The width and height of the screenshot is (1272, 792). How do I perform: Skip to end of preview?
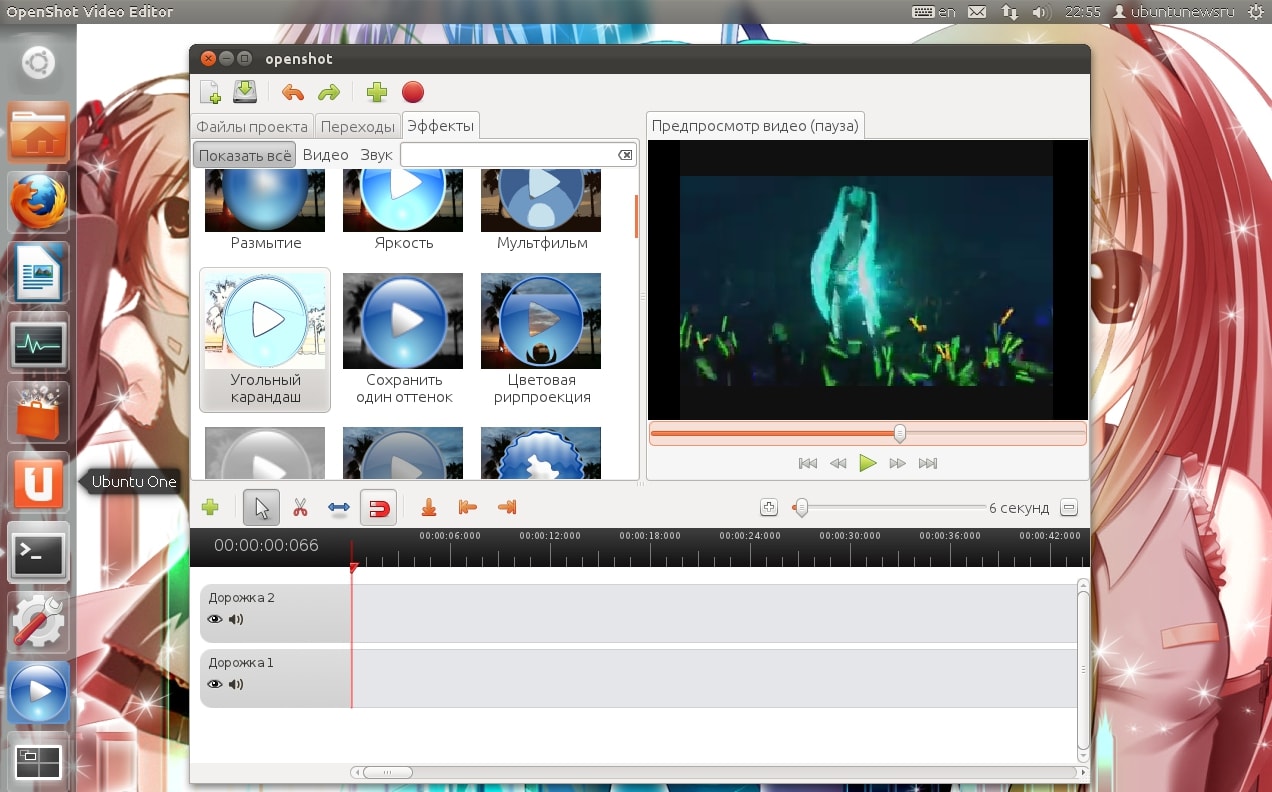coord(928,463)
